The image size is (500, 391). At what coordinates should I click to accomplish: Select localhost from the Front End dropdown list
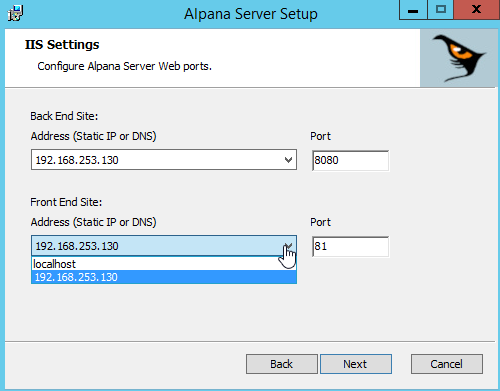click(164, 264)
